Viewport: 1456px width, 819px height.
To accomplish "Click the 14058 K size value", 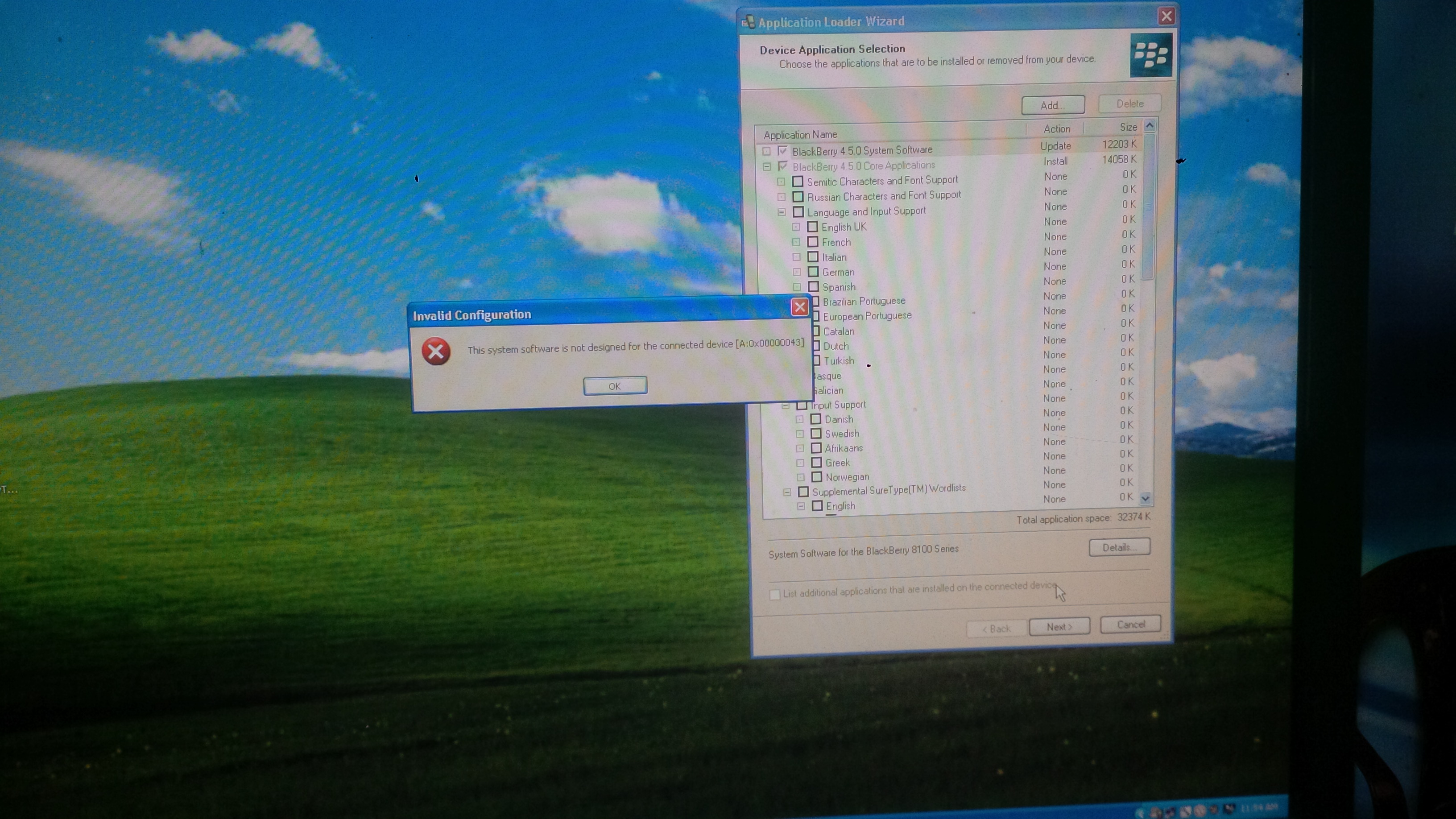I will tap(1119, 159).
